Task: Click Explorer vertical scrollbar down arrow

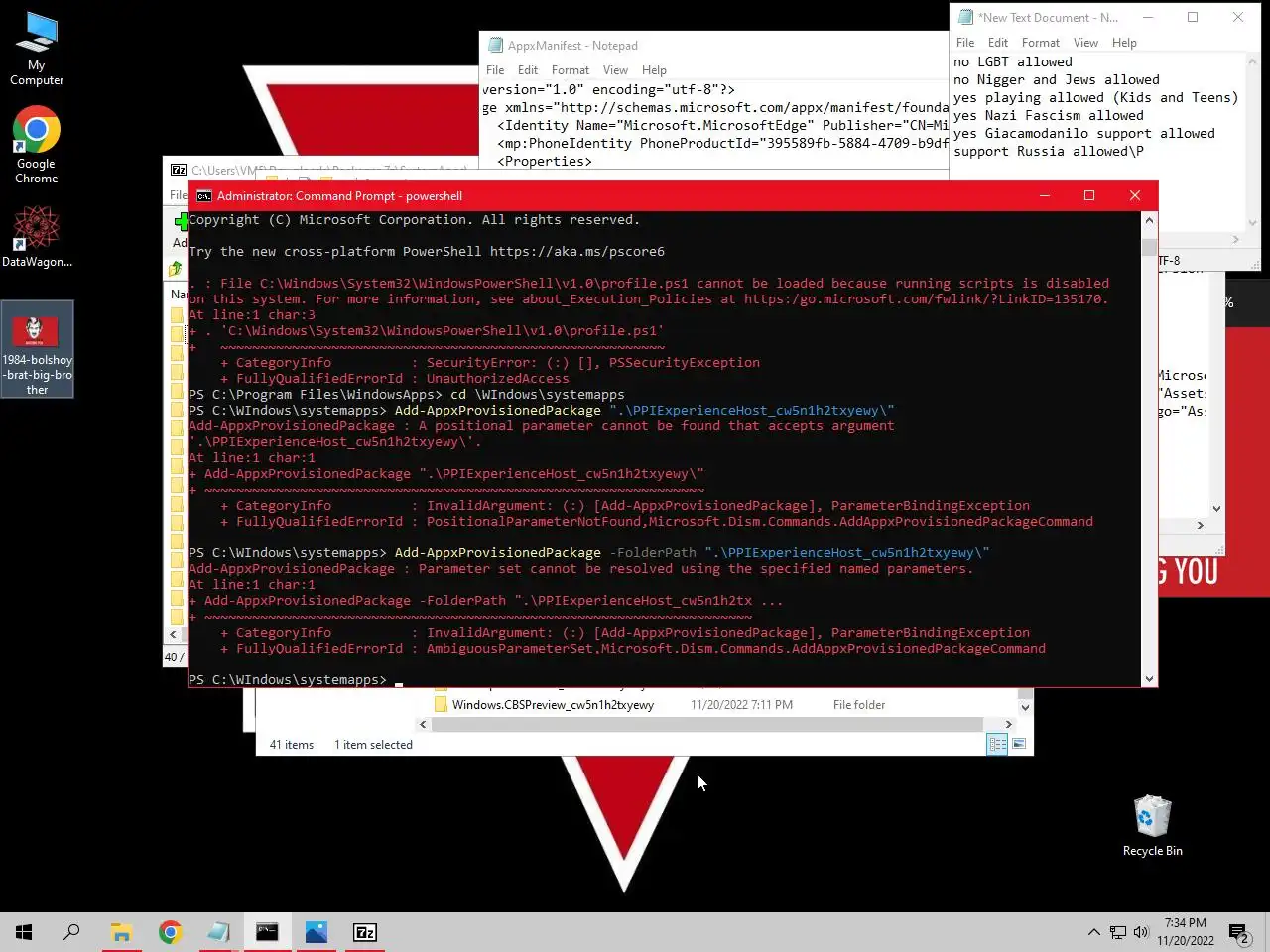Action: click(1025, 707)
